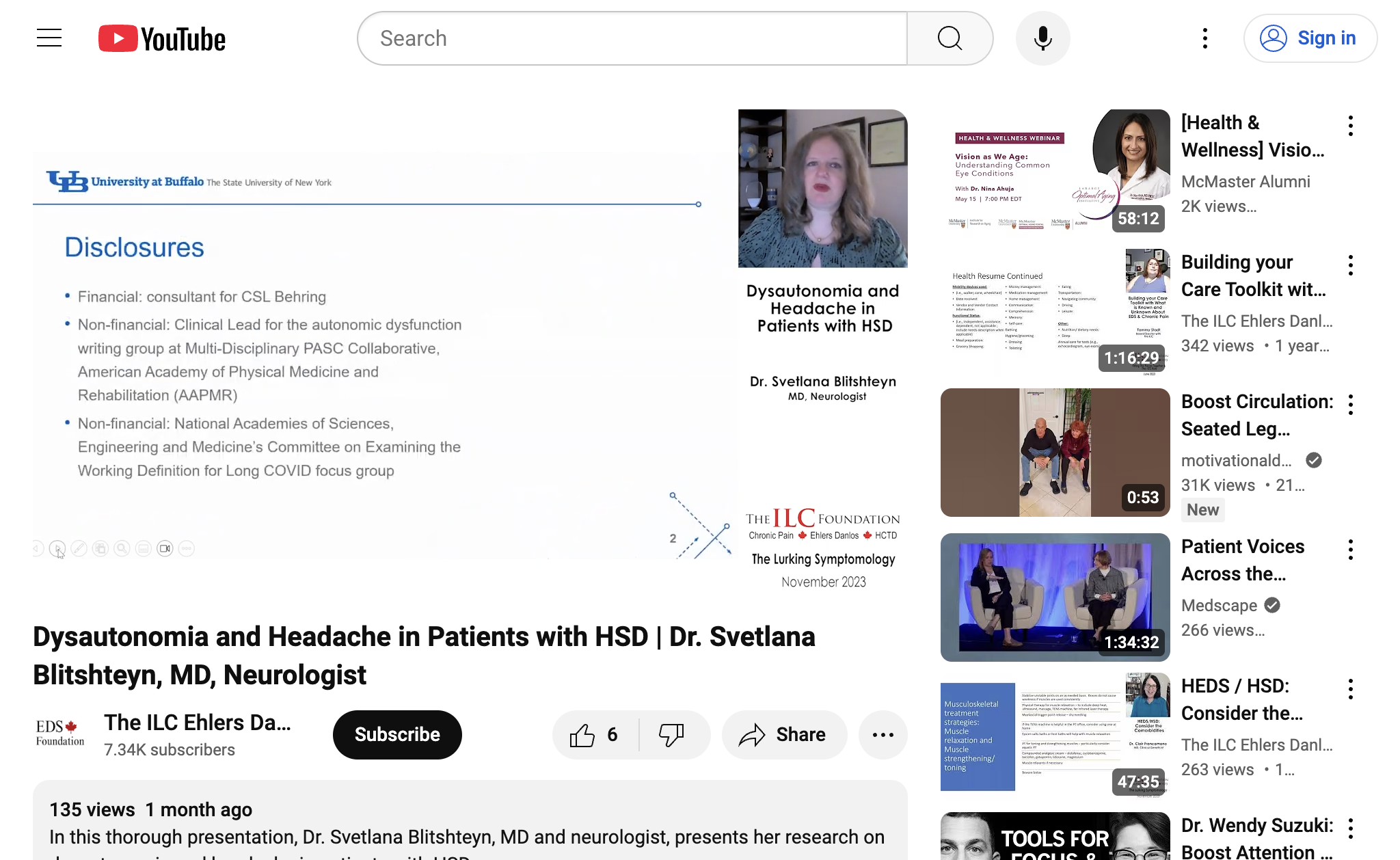Open options menu for Boost Circulation video
This screenshot has width=1400, height=860.
[x=1351, y=405]
